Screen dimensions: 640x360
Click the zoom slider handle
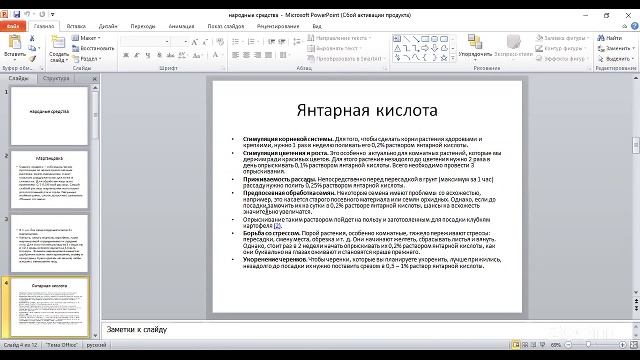click(x=588, y=345)
